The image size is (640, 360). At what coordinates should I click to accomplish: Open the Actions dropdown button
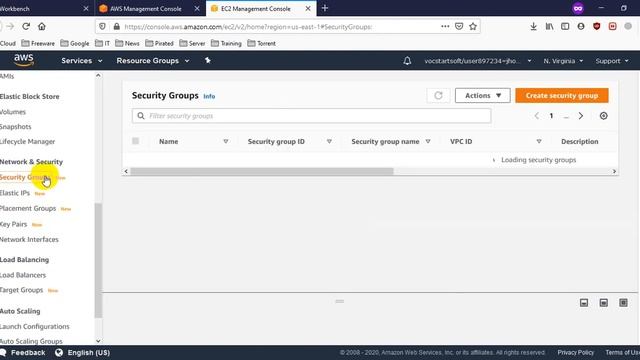click(482, 96)
